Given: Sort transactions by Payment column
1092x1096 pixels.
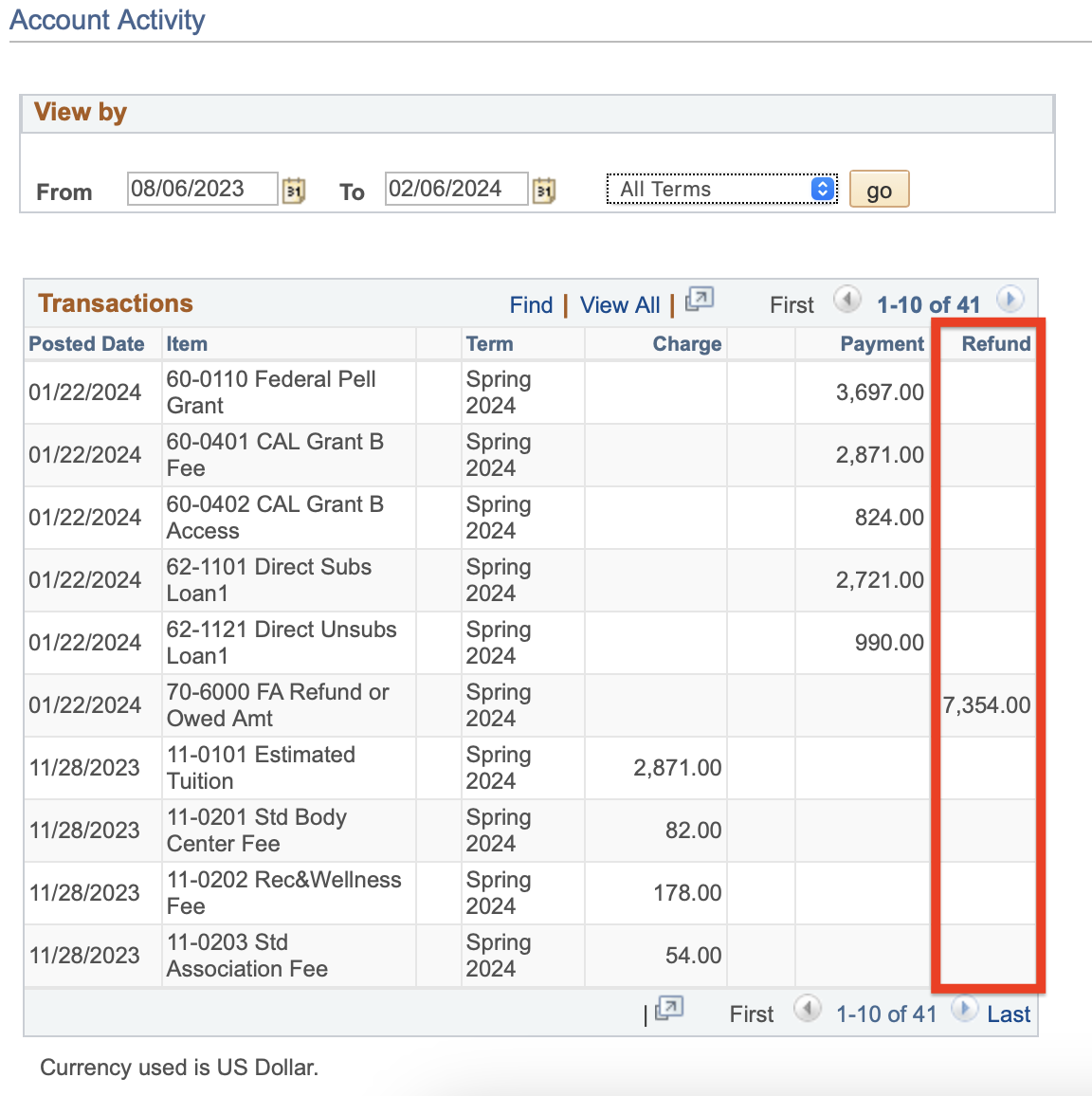Looking at the screenshot, I should coord(882,343).
